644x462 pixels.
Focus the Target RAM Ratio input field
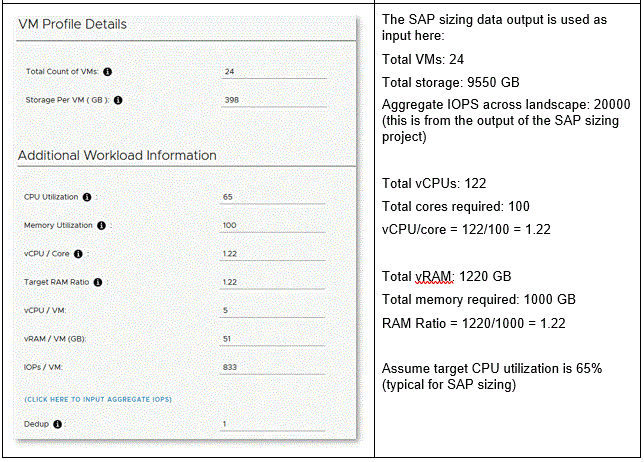point(273,282)
